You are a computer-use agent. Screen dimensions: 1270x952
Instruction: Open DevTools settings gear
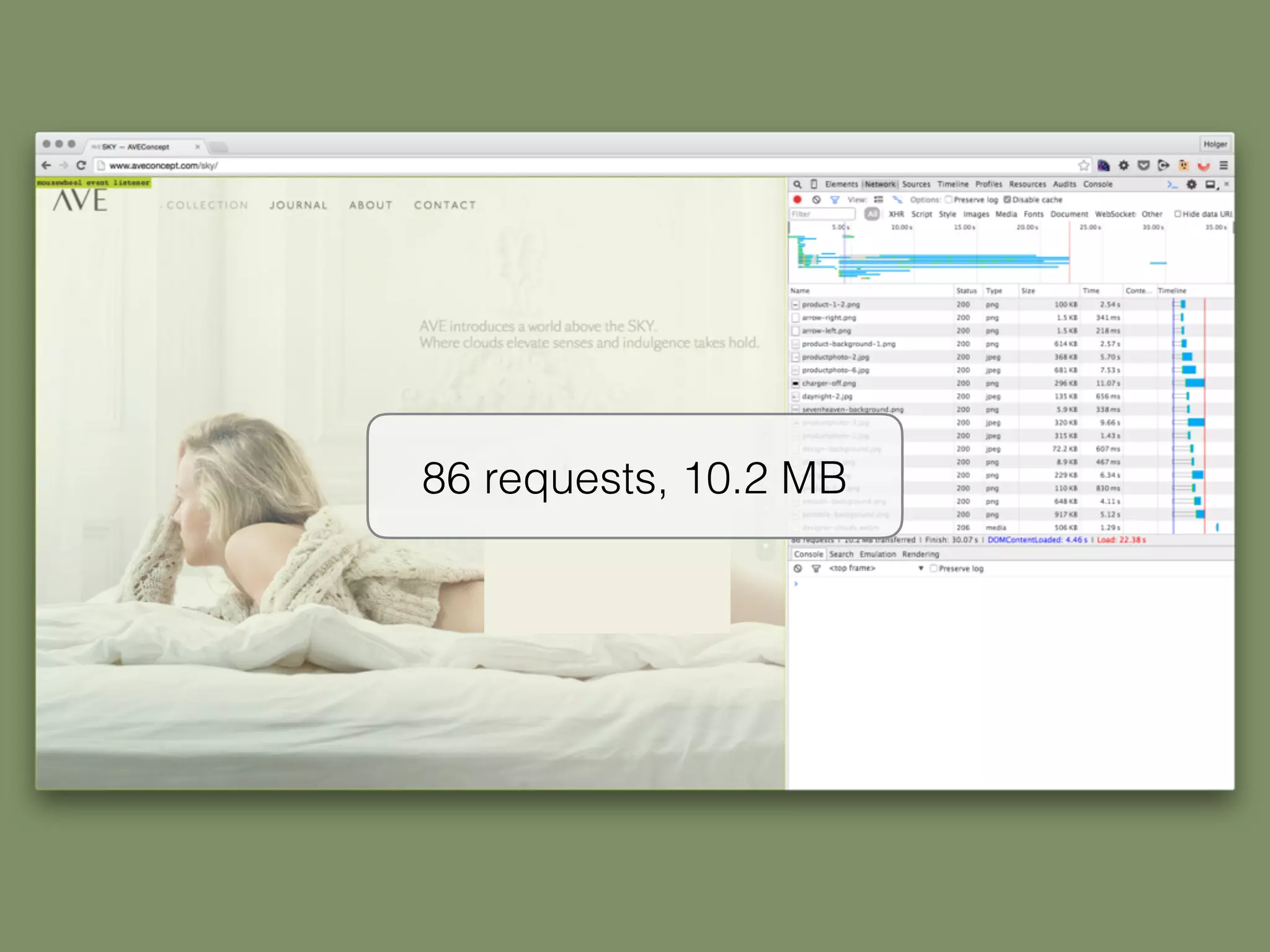(1191, 184)
